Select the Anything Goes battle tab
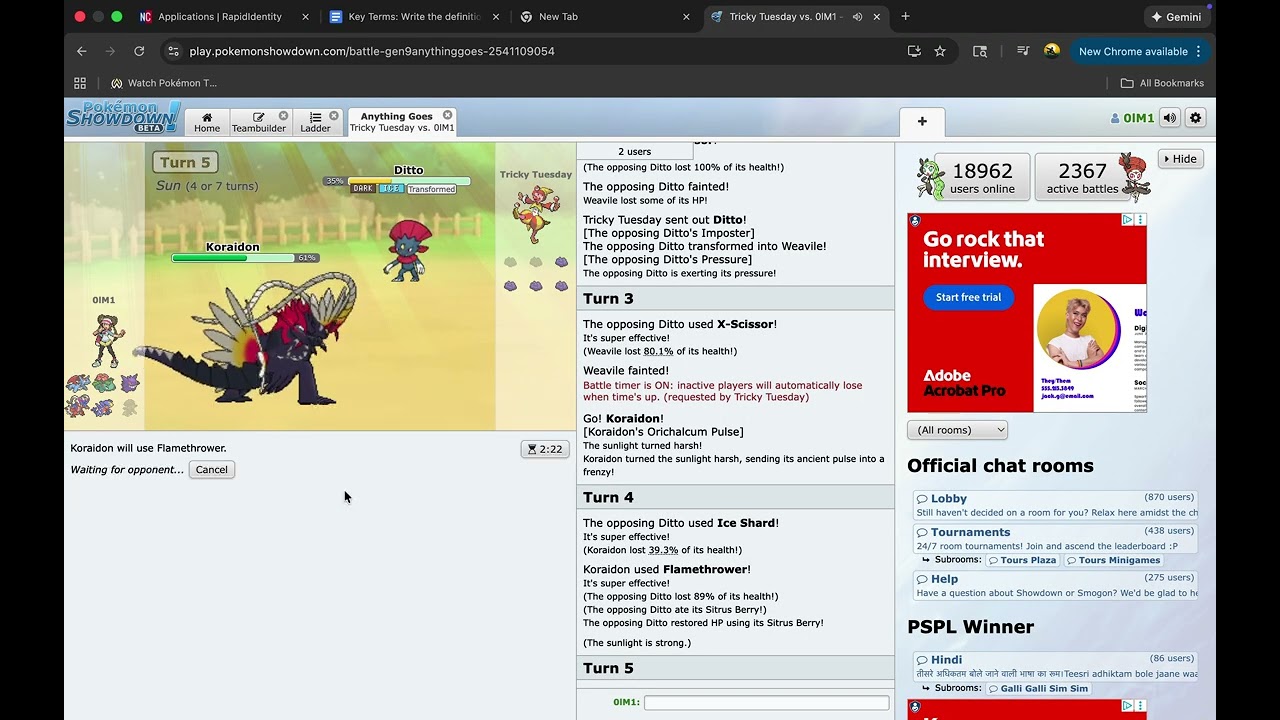 [401, 122]
